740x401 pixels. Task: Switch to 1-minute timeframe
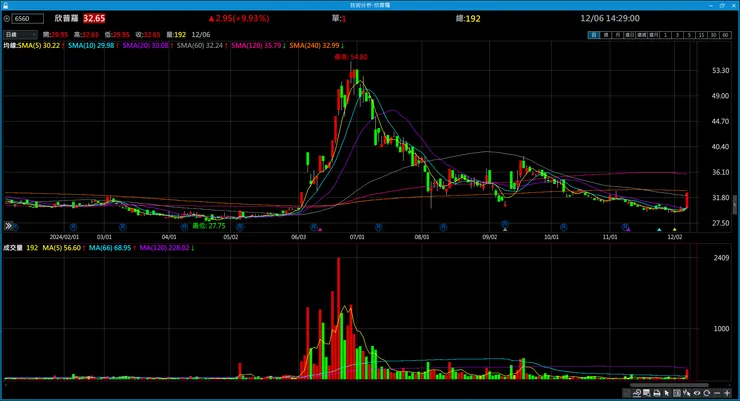pos(665,35)
